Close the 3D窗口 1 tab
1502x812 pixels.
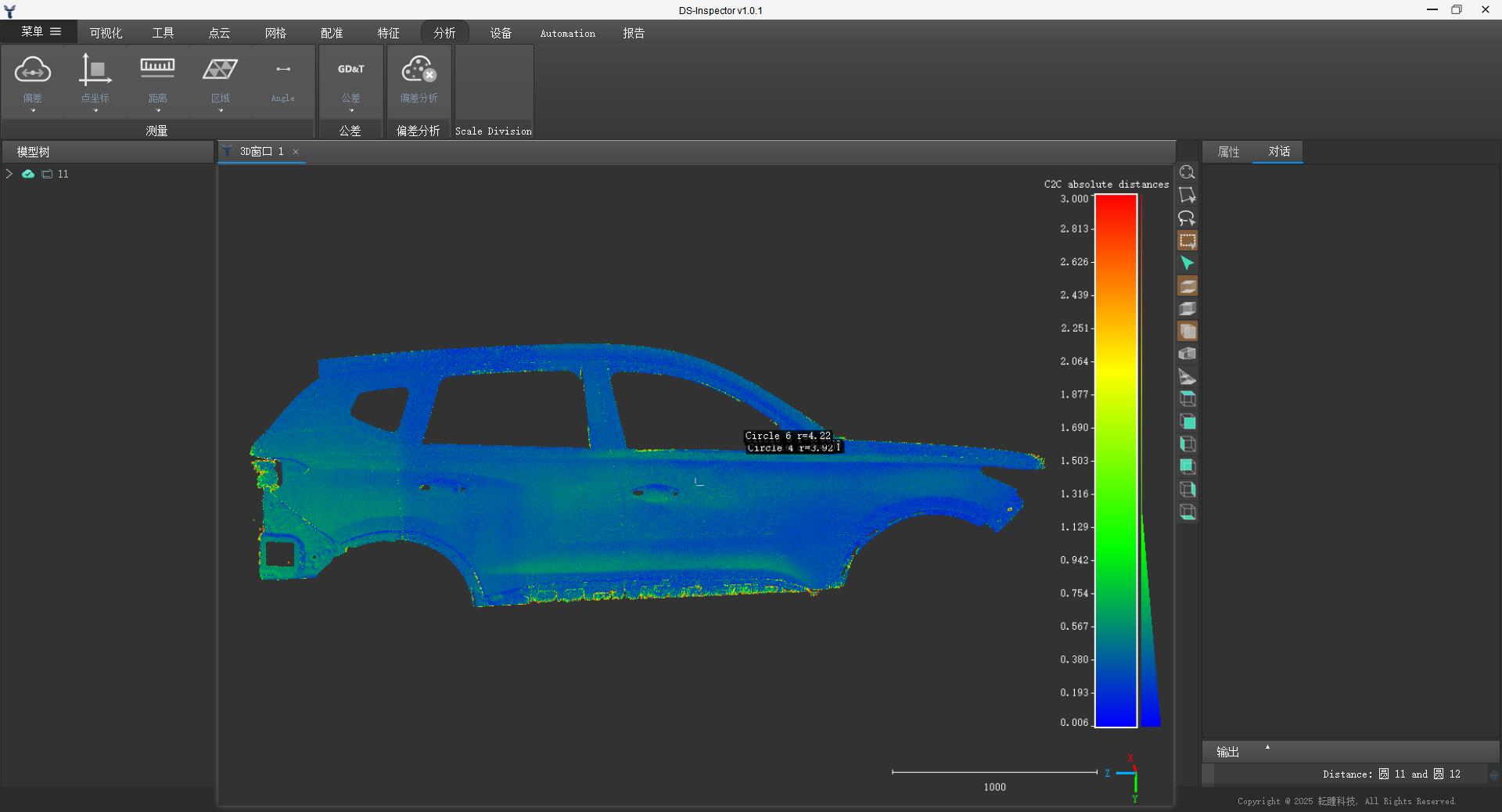[x=296, y=152]
